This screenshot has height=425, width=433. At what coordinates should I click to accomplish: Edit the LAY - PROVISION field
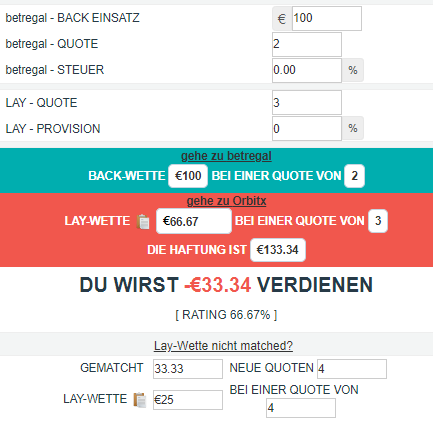307,129
